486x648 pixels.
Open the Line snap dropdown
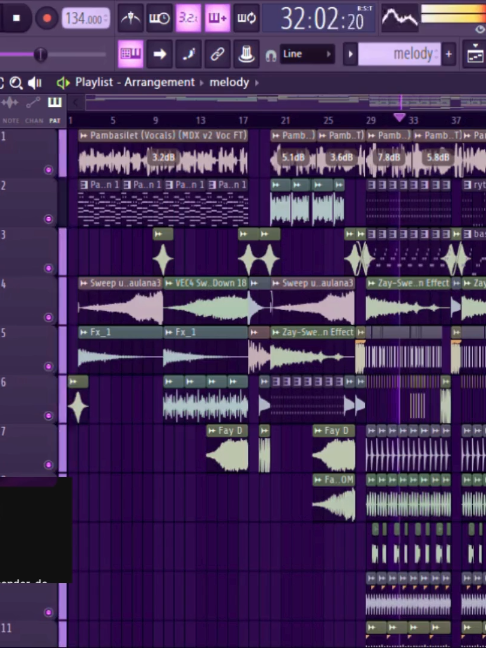point(307,54)
